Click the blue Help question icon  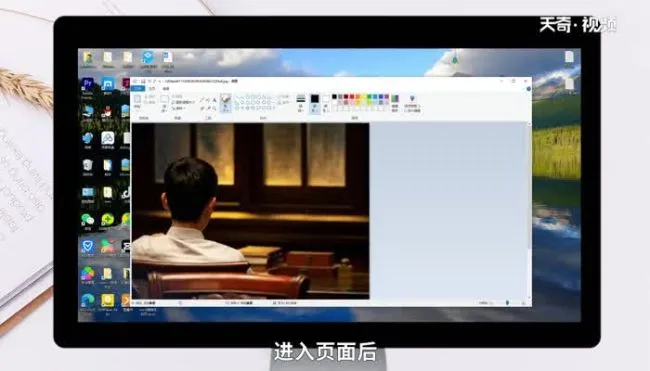[x=529, y=89]
